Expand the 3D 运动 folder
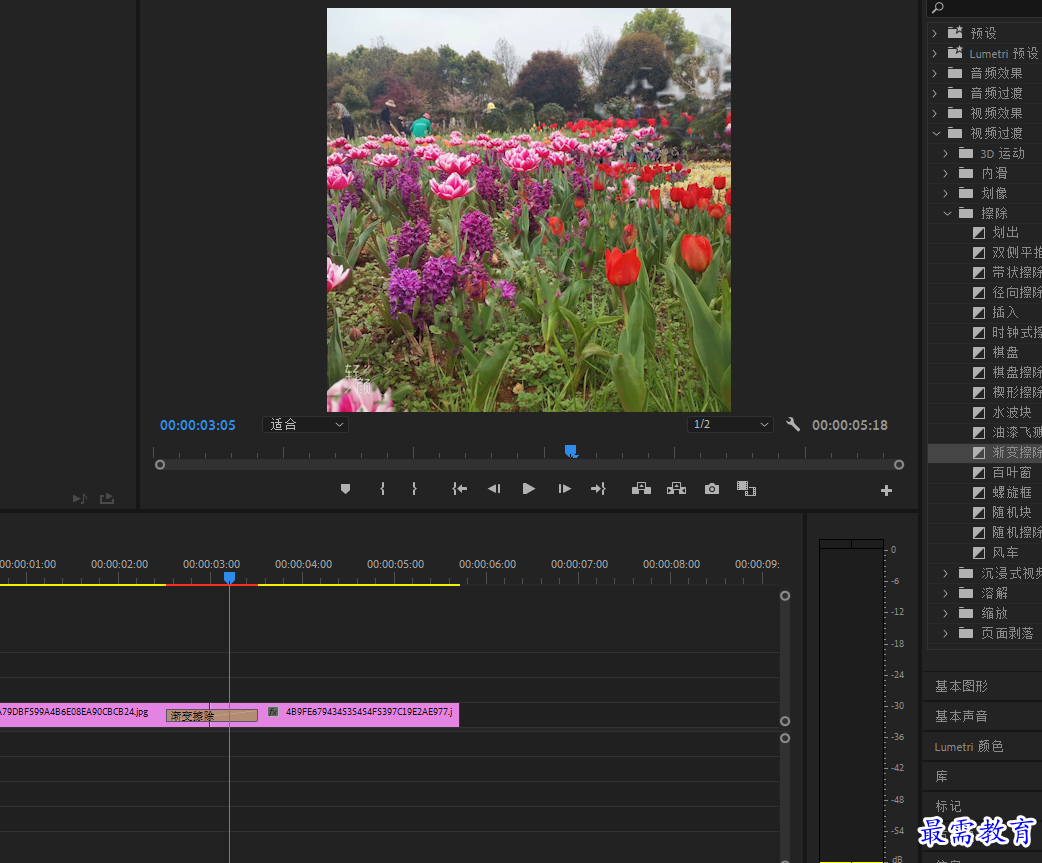This screenshot has width=1042, height=863. coord(946,153)
